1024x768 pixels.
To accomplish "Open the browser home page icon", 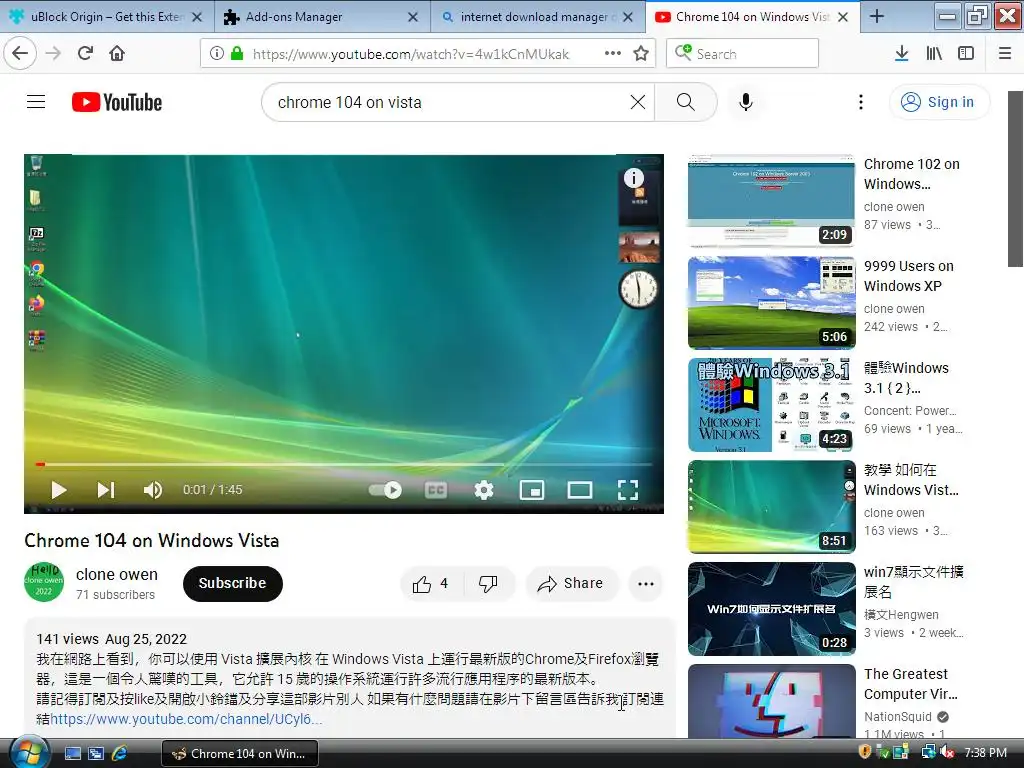I will click(x=117, y=54).
